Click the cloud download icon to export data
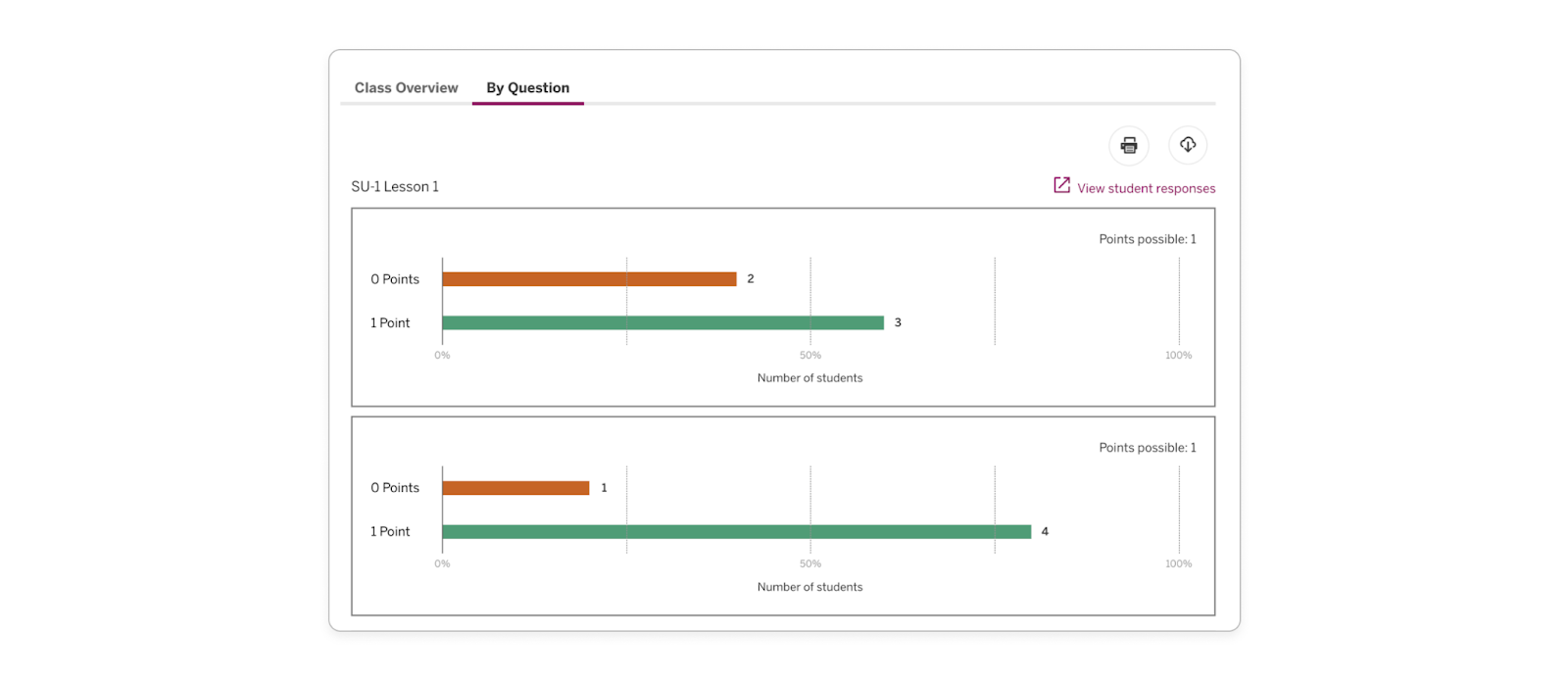The width and height of the screenshot is (1568, 681). pyautogui.click(x=1188, y=144)
